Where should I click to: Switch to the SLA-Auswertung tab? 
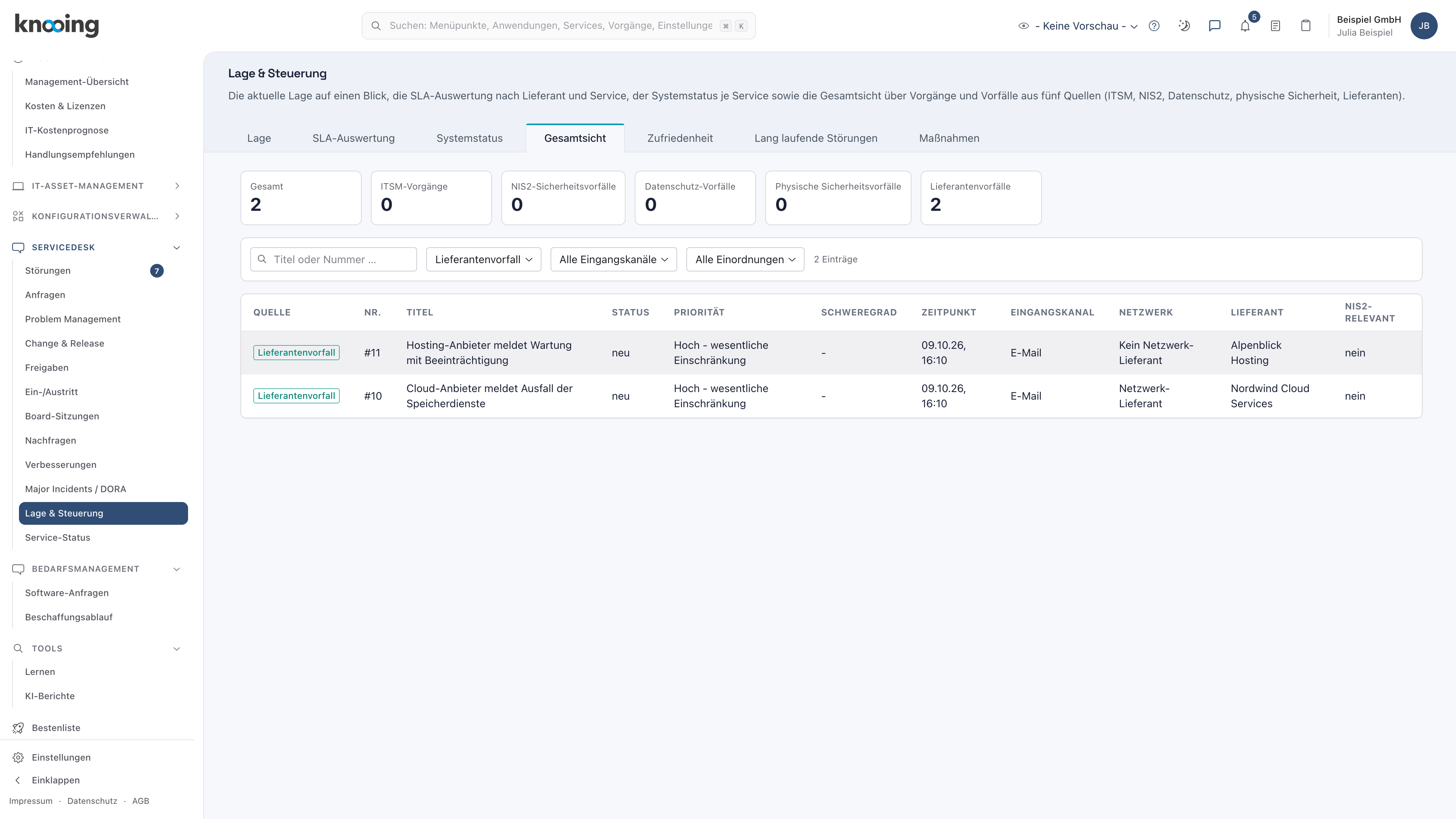tap(353, 138)
